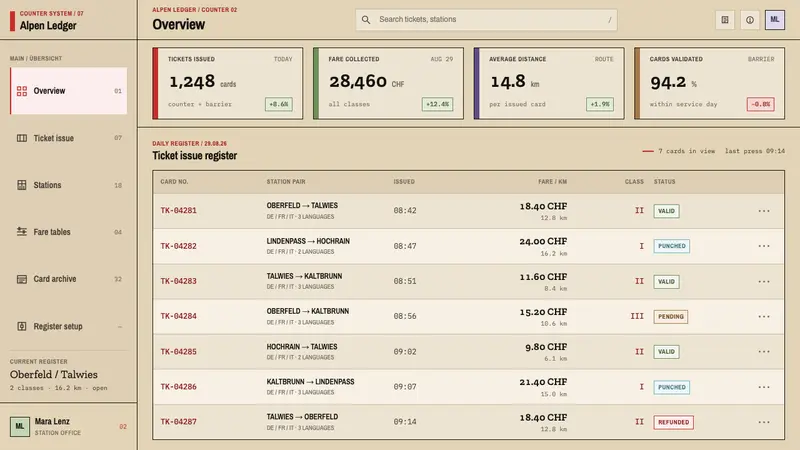Open row actions for TK-04283
The width and height of the screenshot is (800, 450).
[763, 281]
